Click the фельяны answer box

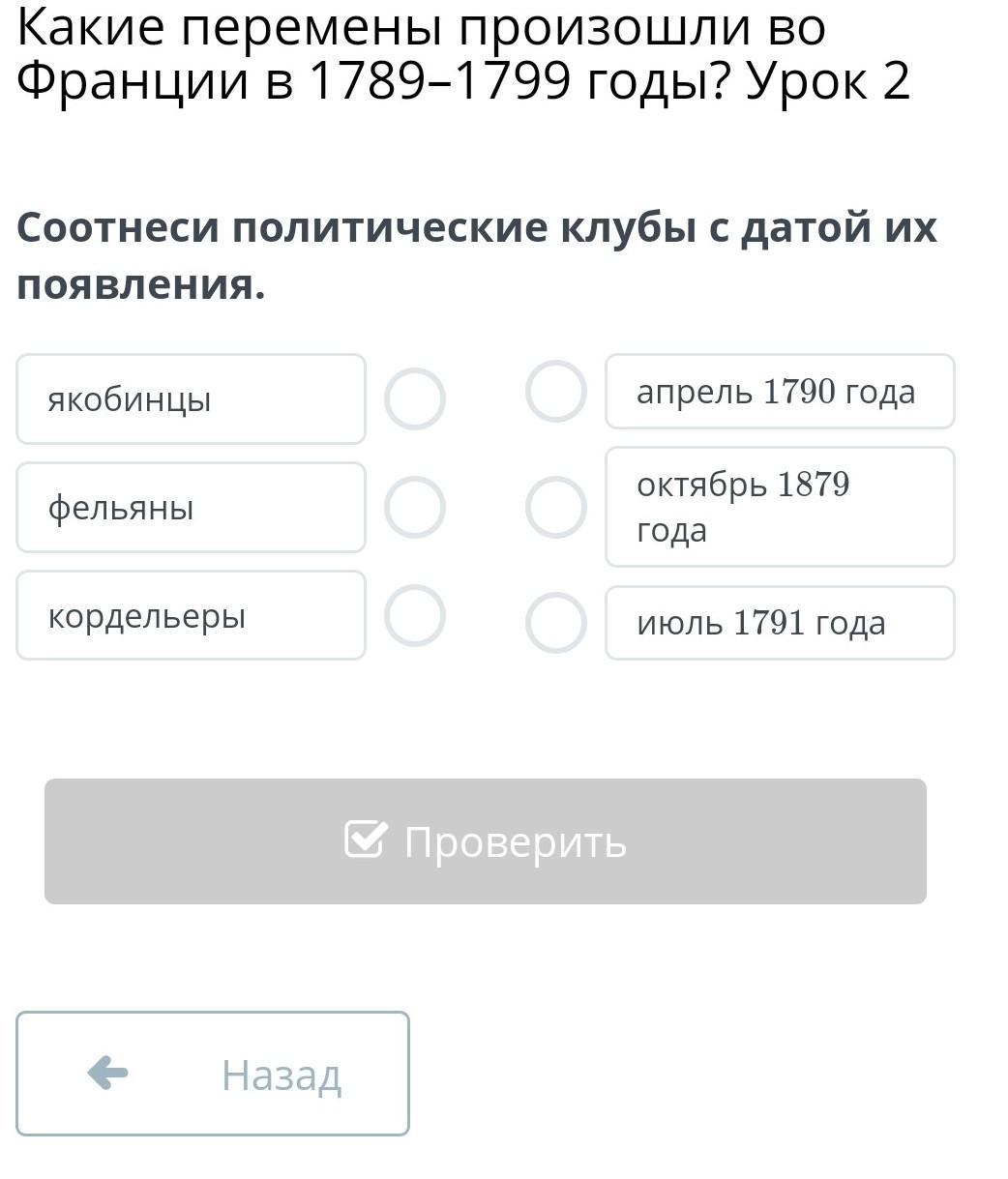[191, 507]
